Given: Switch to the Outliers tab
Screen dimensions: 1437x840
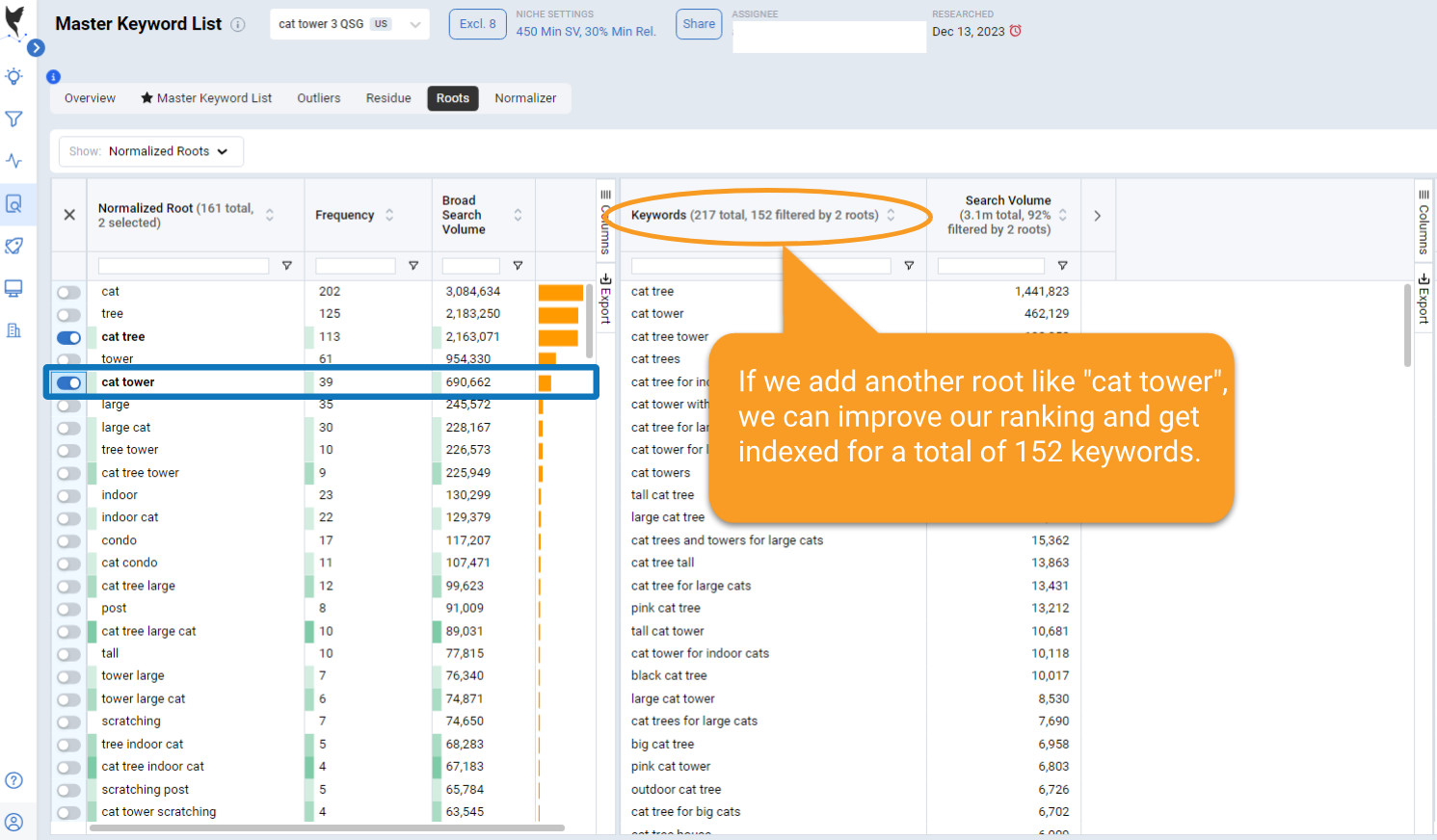Looking at the screenshot, I should (318, 98).
